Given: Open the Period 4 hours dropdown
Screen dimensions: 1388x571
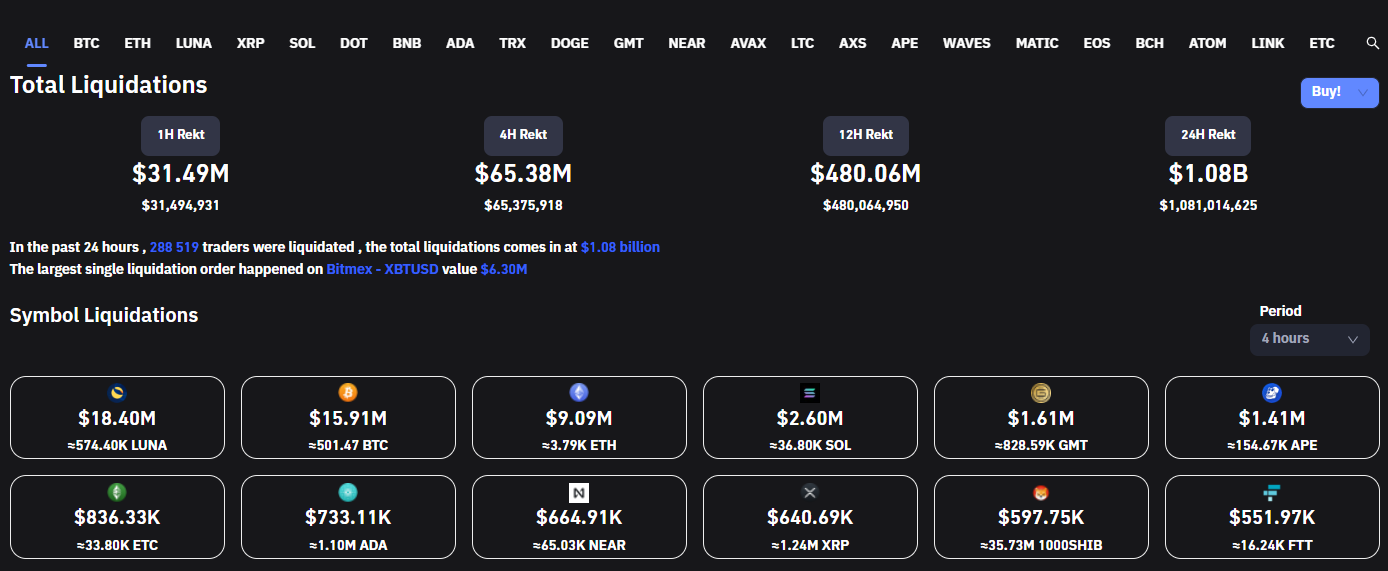Looking at the screenshot, I should click(x=1309, y=339).
